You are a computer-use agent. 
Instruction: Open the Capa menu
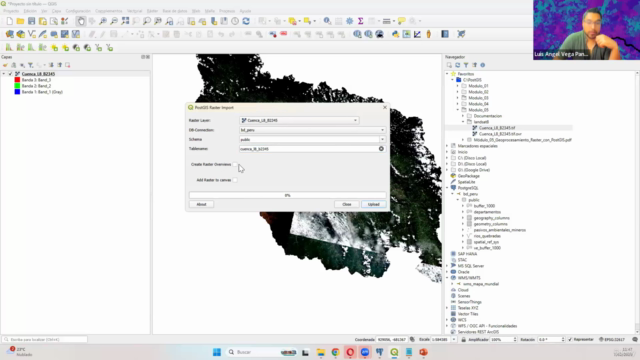(56, 11)
